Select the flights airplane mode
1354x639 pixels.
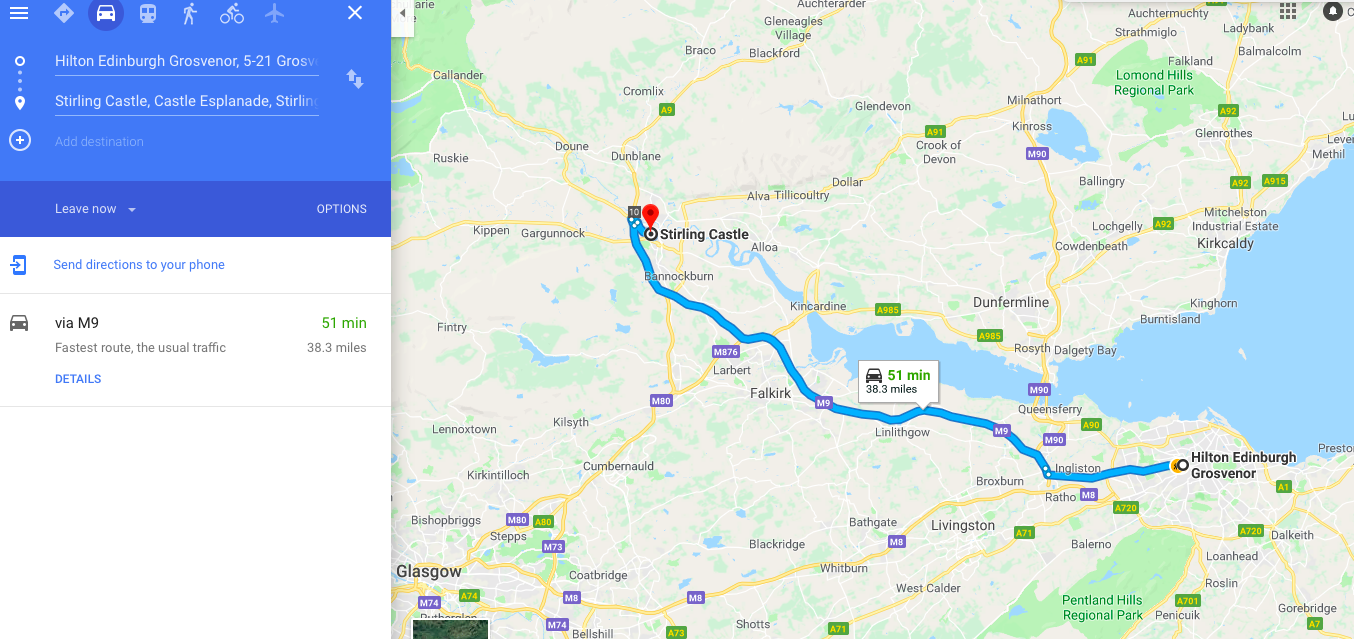coord(274,13)
